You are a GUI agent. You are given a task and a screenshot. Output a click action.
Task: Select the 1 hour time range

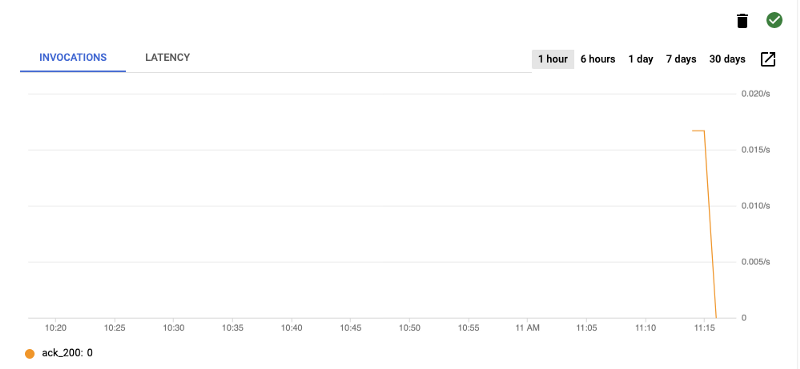553,59
